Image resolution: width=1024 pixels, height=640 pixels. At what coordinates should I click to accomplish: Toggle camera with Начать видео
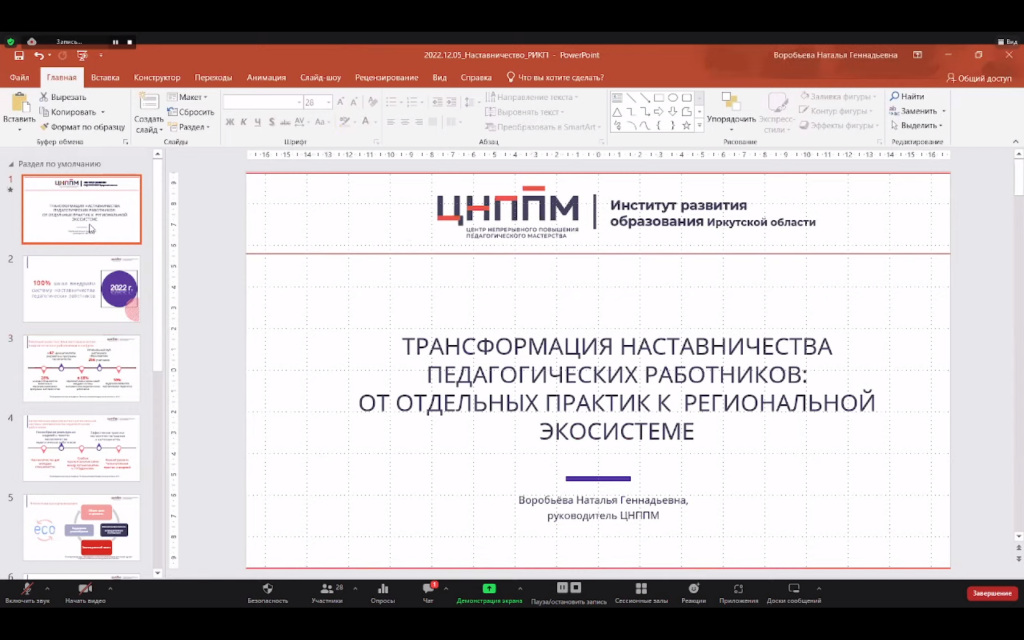click(x=85, y=589)
